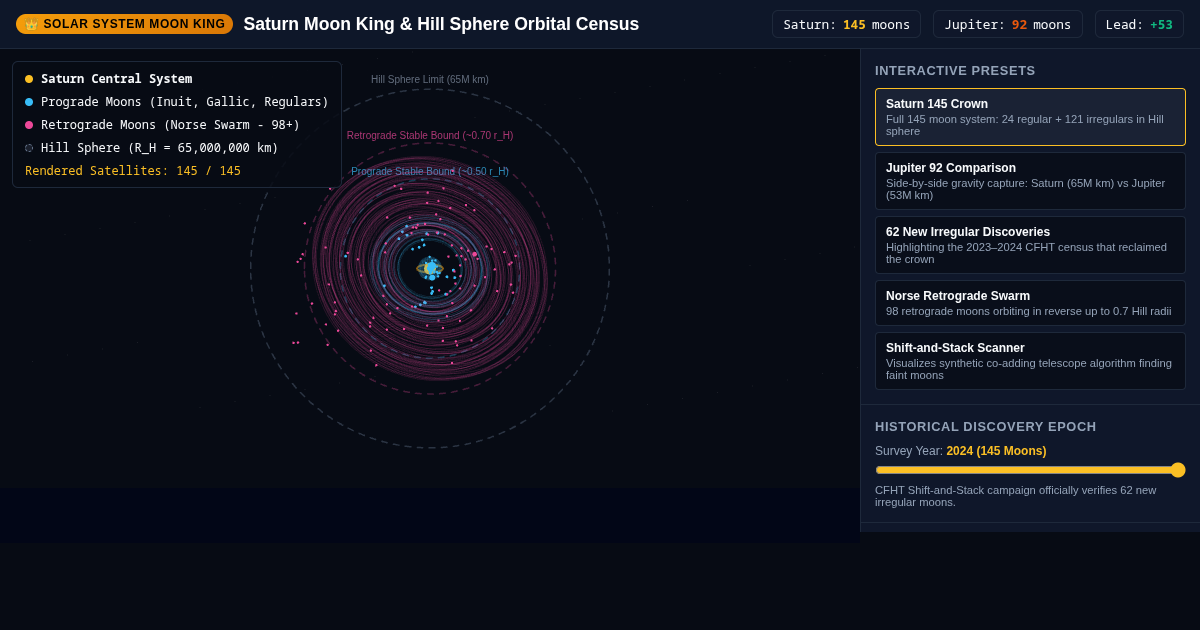
Task: Activate the Norse Retrograde Swarm preset
Action: [x=1030, y=303]
